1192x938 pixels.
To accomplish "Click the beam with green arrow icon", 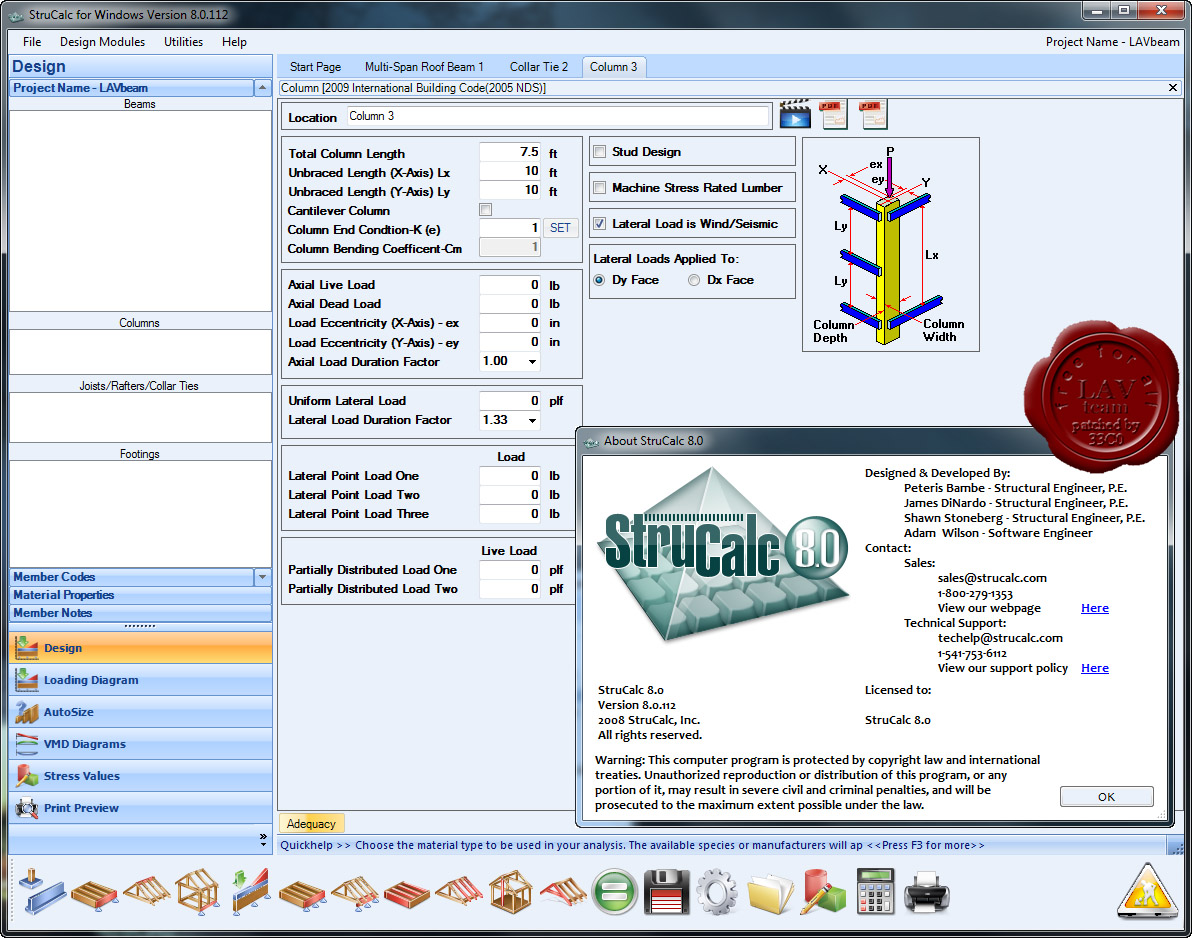I will click(x=251, y=891).
